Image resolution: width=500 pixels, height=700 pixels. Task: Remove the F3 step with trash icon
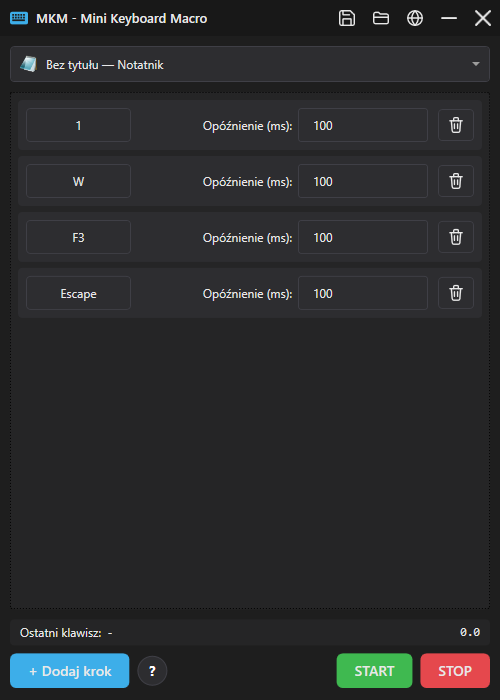click(x=456, y=237)
